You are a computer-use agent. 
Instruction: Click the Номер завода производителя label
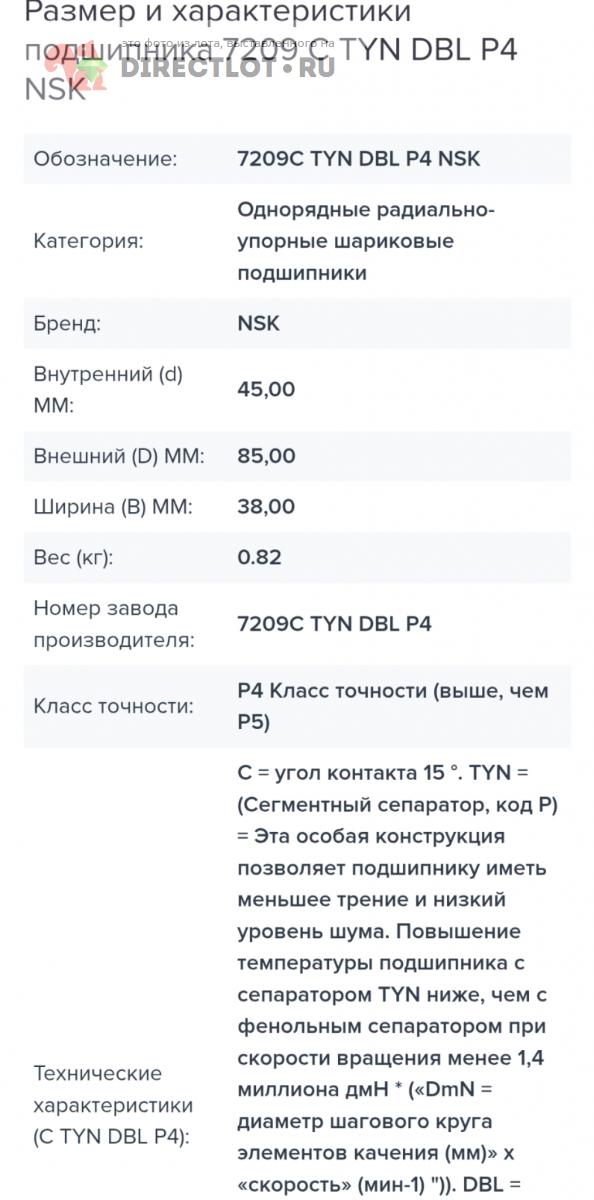114,624
